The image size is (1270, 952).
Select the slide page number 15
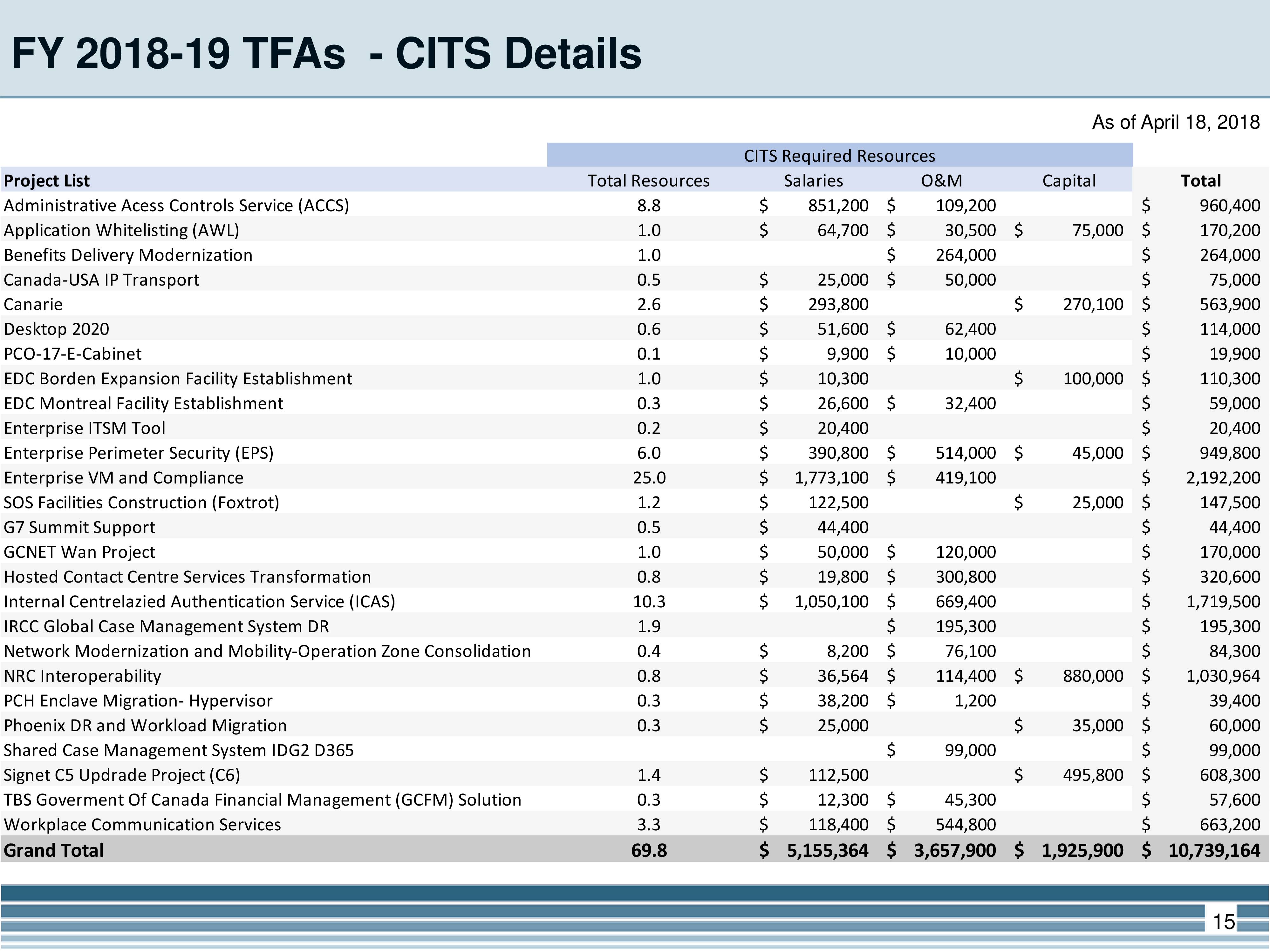pos(1224,922)
